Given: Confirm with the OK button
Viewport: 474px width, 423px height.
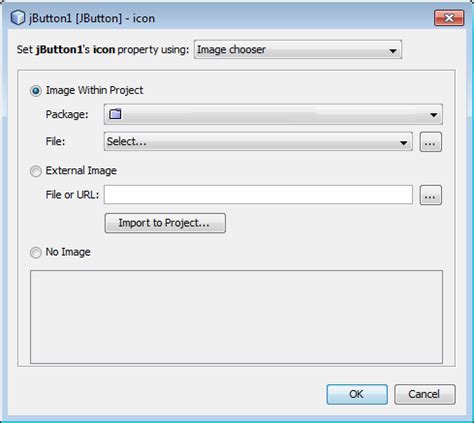Looking at the screenshot, I should tap(357, 394).
